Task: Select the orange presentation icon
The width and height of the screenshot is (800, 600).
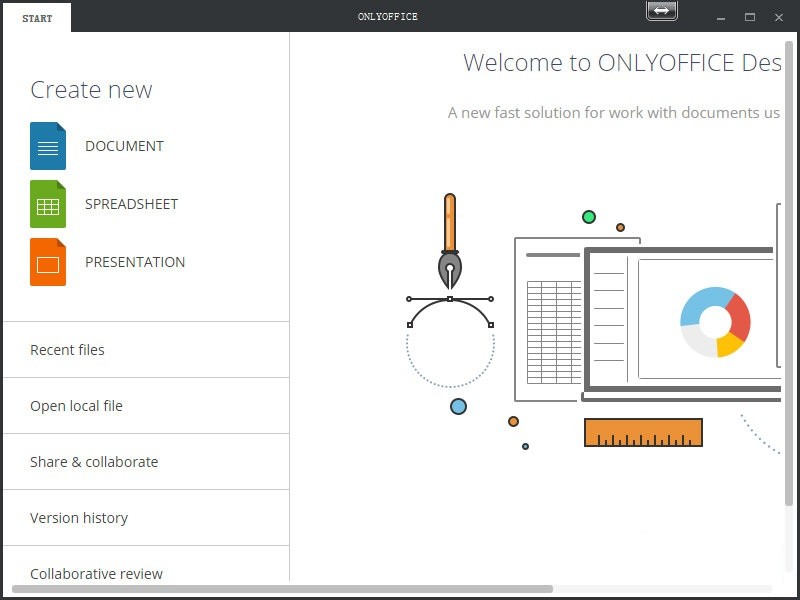Action: [46, 262]
